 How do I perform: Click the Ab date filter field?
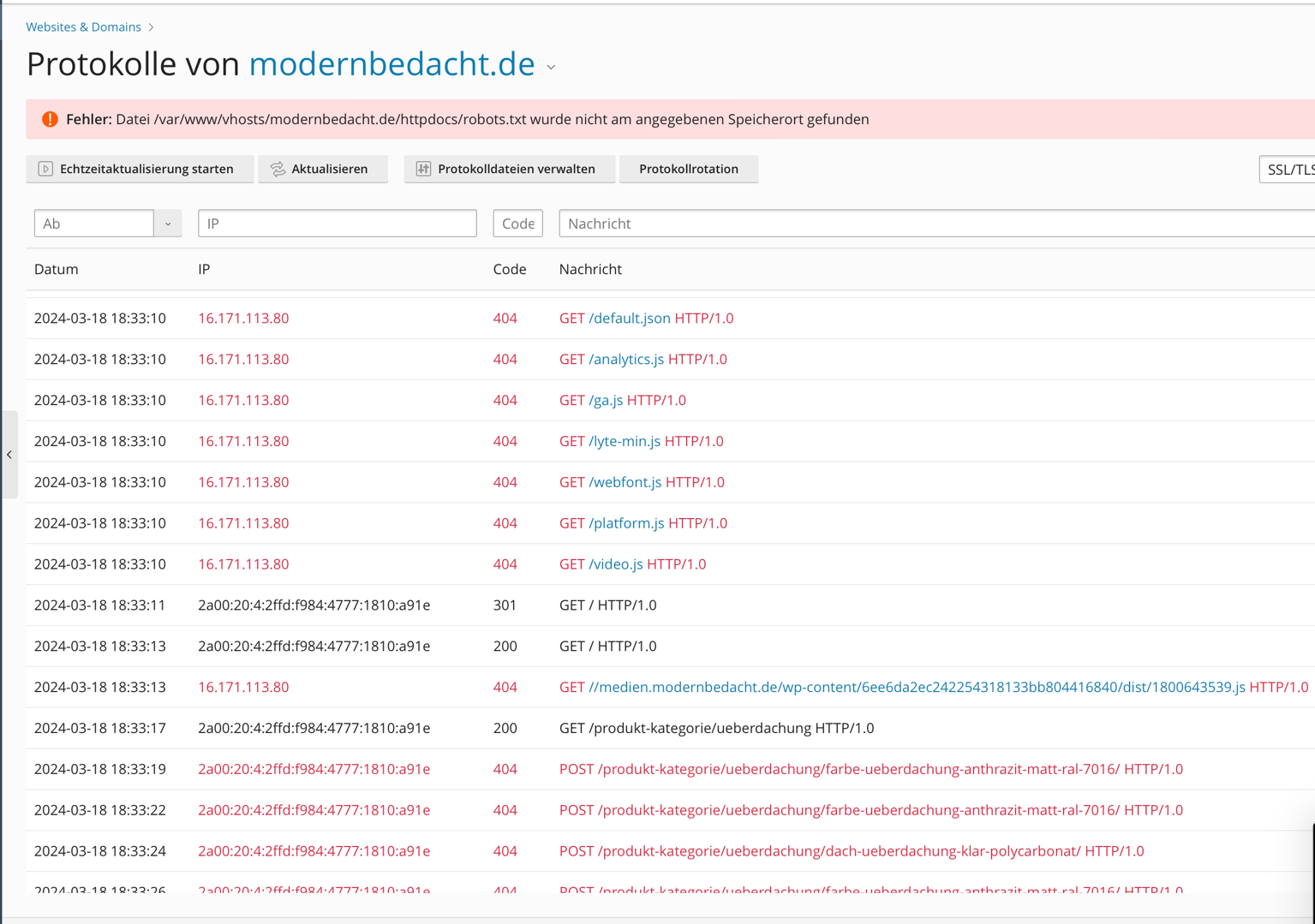point(94,224)
